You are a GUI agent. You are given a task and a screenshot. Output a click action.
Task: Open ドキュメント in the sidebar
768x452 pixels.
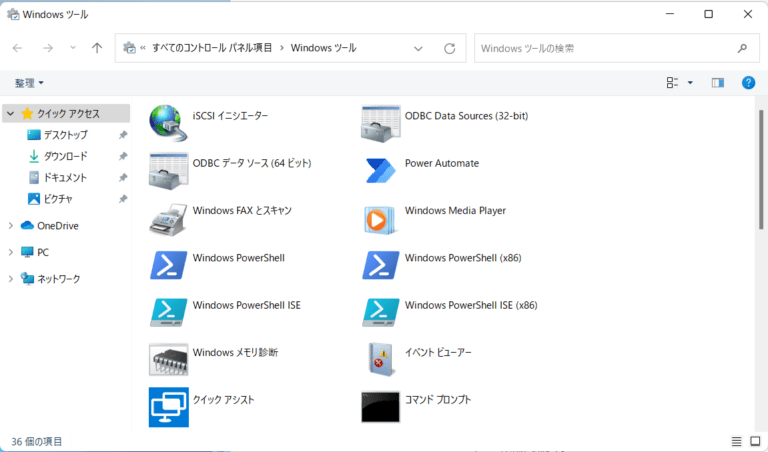[66, 177]
